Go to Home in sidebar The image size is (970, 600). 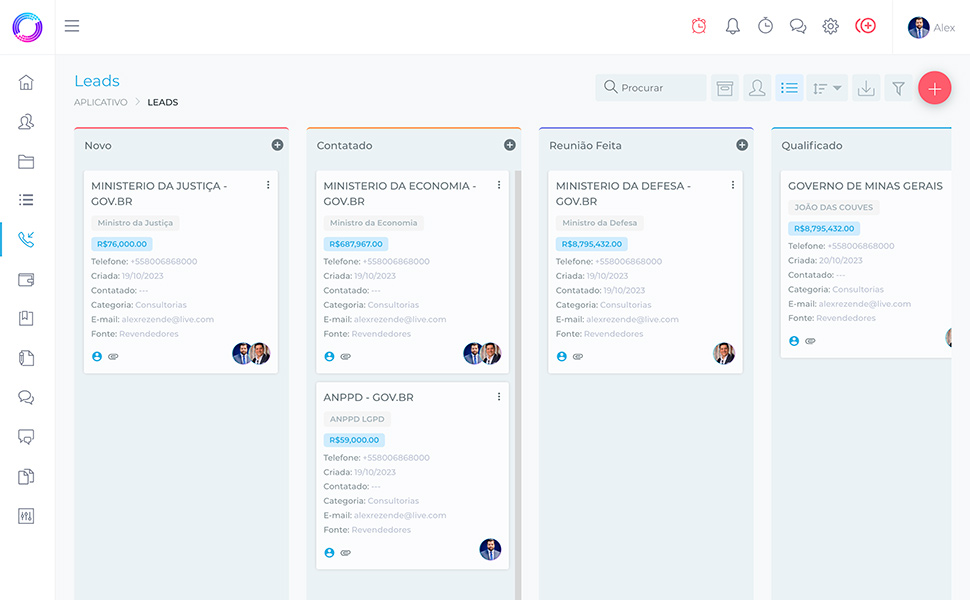tap(26, 82)
